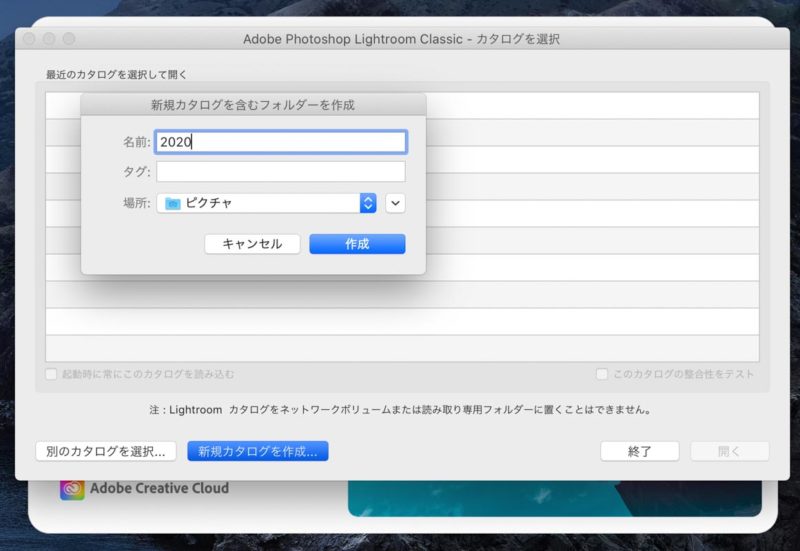Click the 終了 button
Screen dimensions: 800x551
640,452
